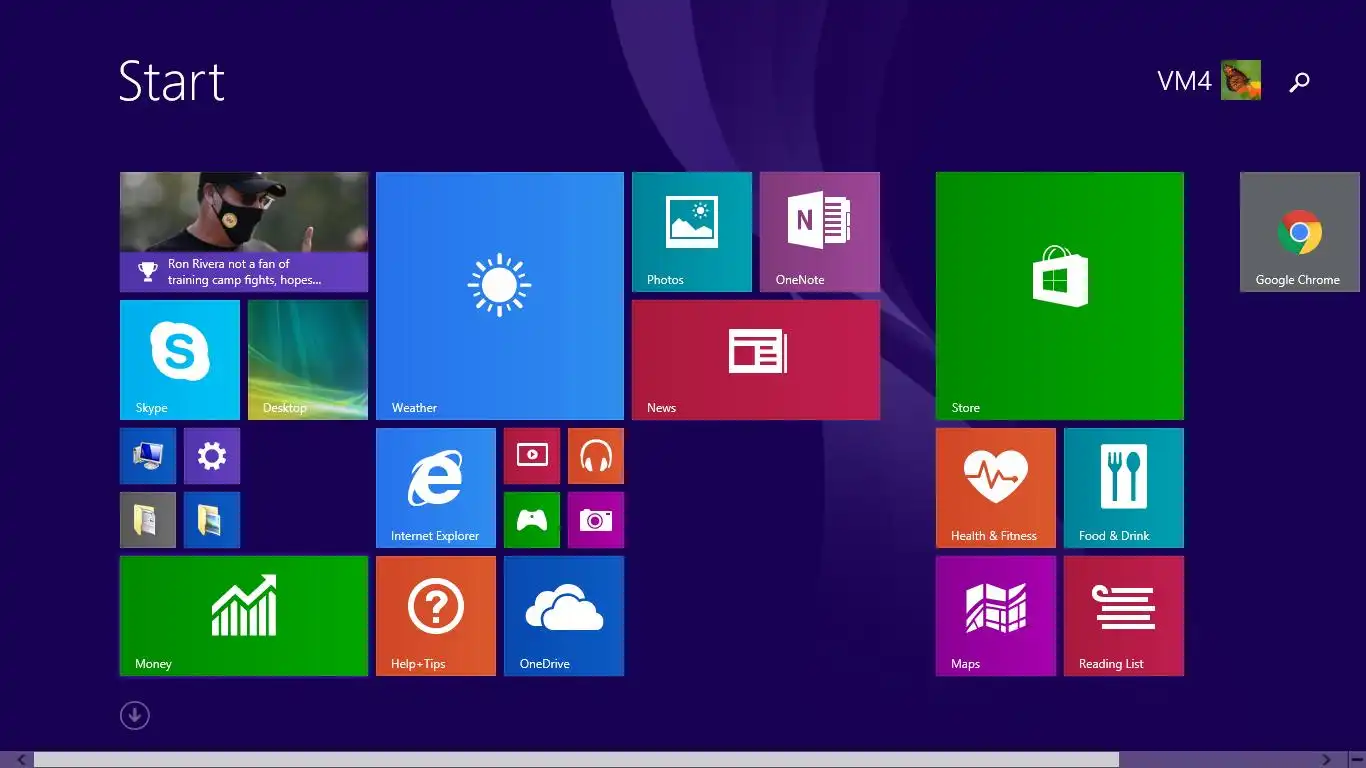Open the magenta Camera tile
The width and height of the screenshot is (1366, 768).
(x=596, y=520)
